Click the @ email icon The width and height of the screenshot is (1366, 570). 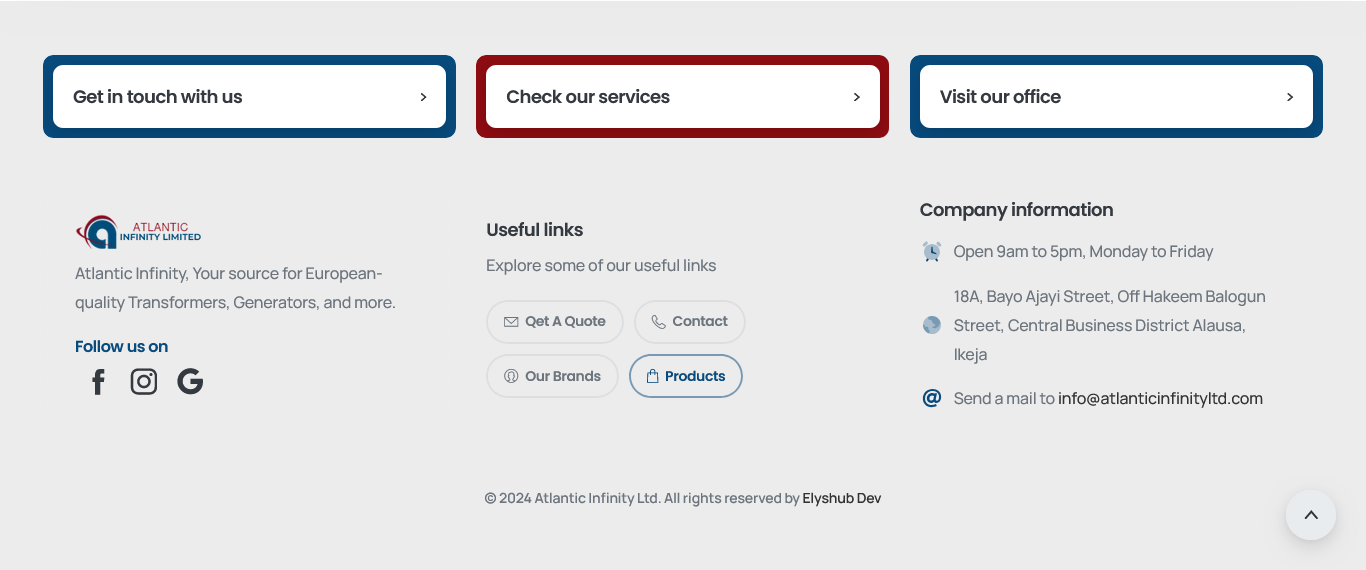click(x=932, y=398)
